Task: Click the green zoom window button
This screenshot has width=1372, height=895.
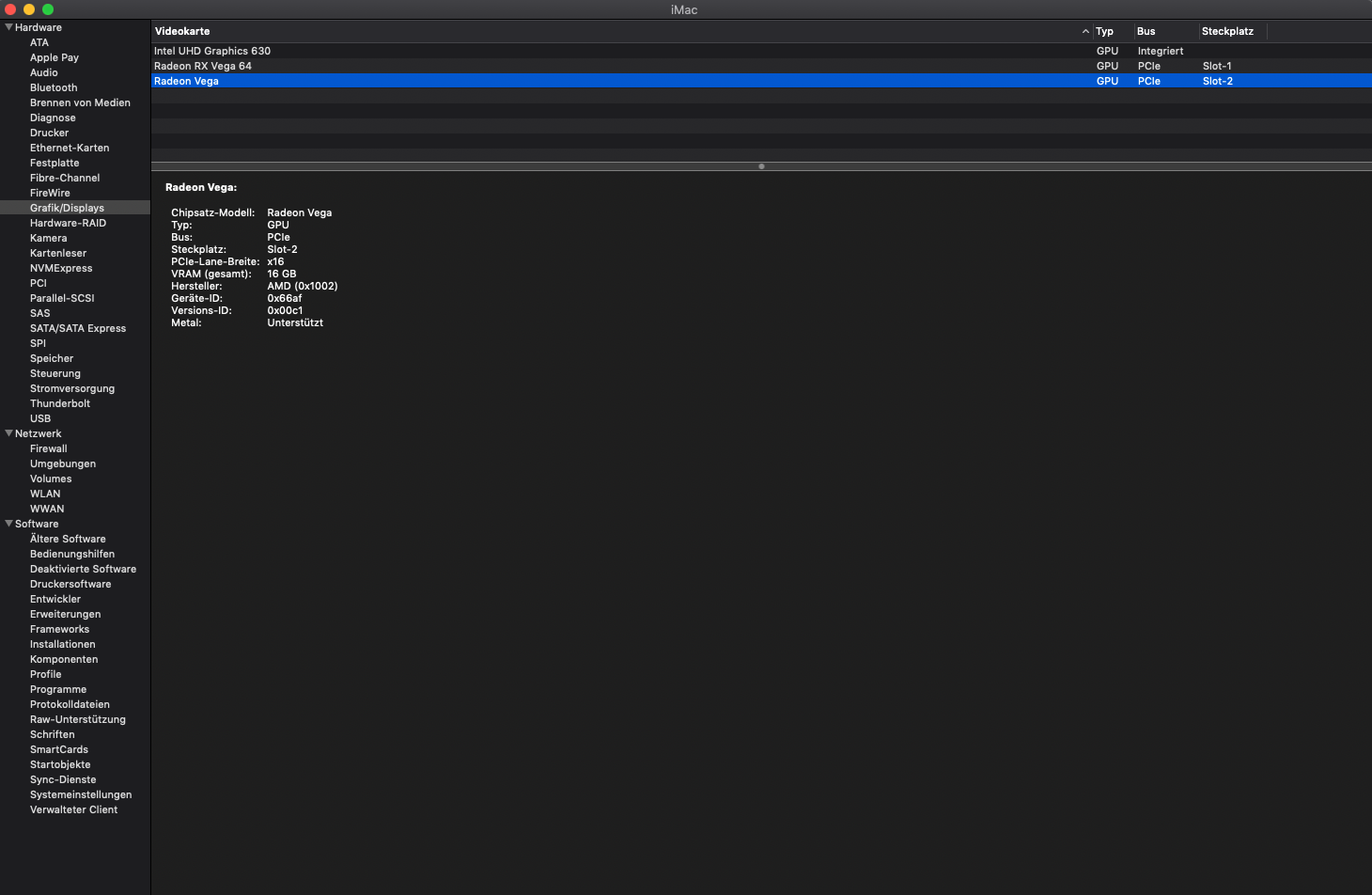Action: click(48, 9)
